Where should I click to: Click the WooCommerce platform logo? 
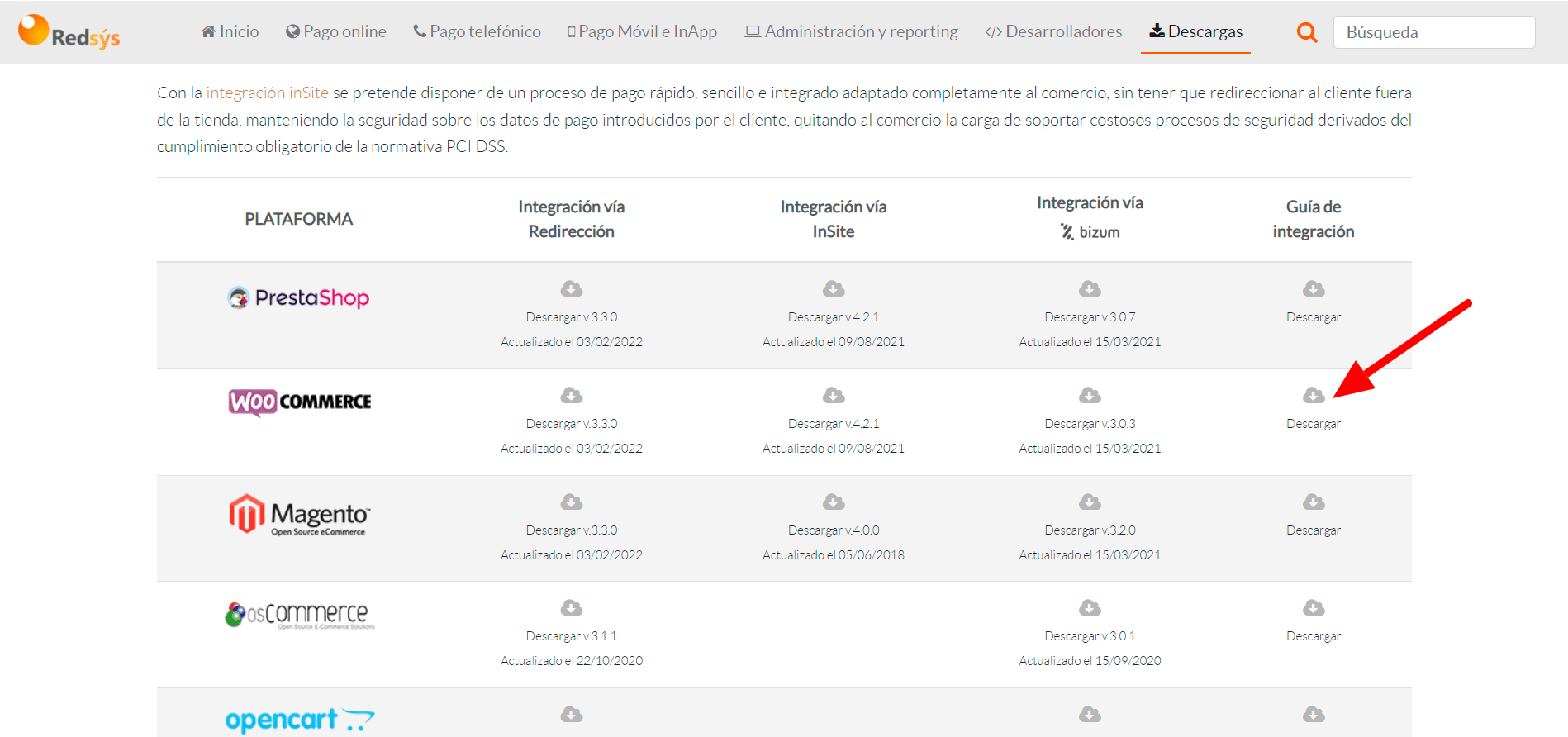coord(300,402)
